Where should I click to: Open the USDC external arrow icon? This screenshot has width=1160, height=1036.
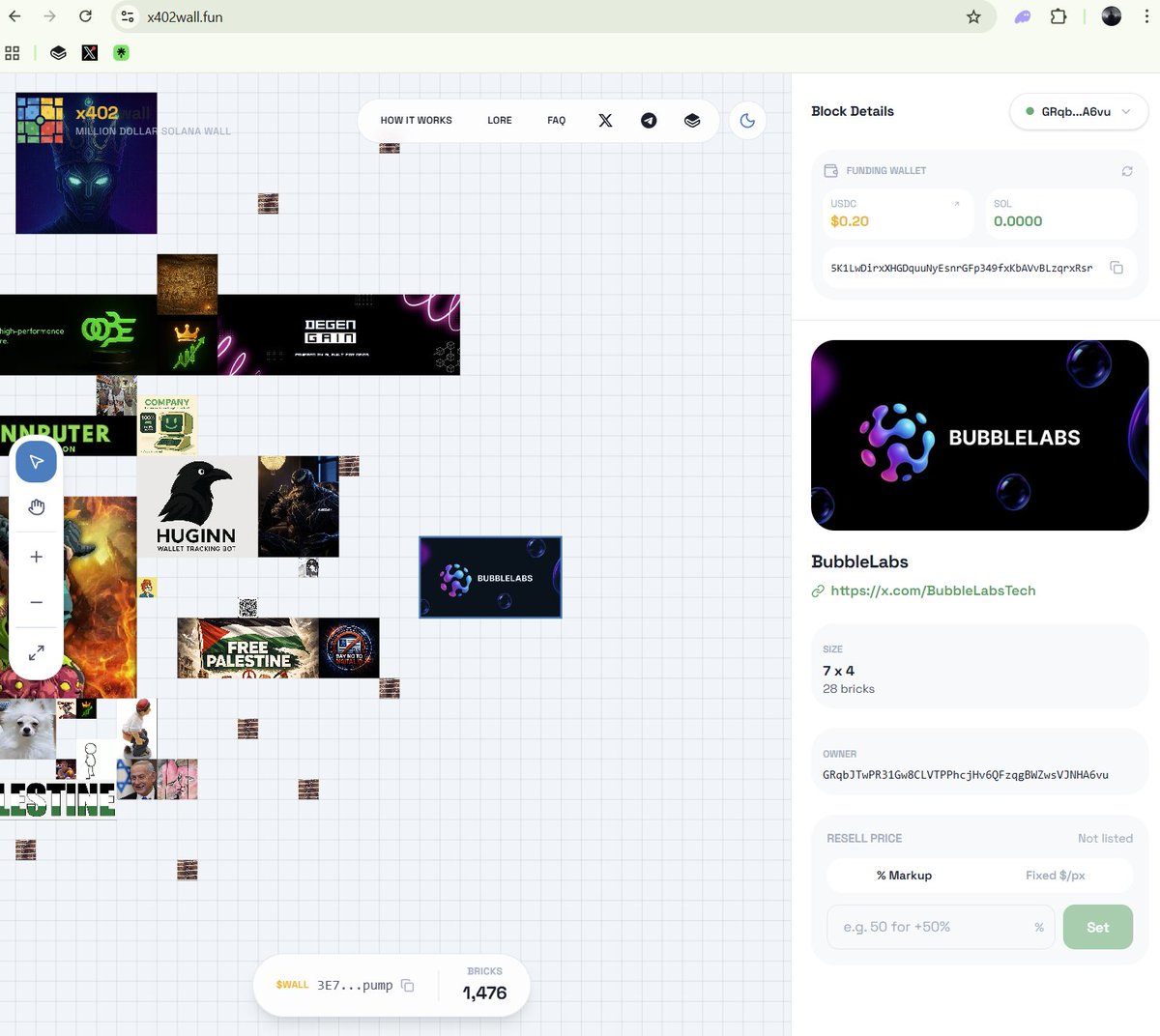(957, 204)
